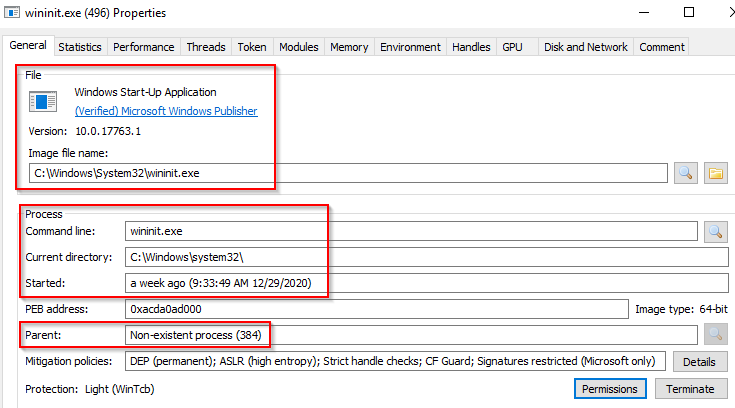Click the Terminate button
The width and height of the screenshot is (735, 408).
coord(690,388)
